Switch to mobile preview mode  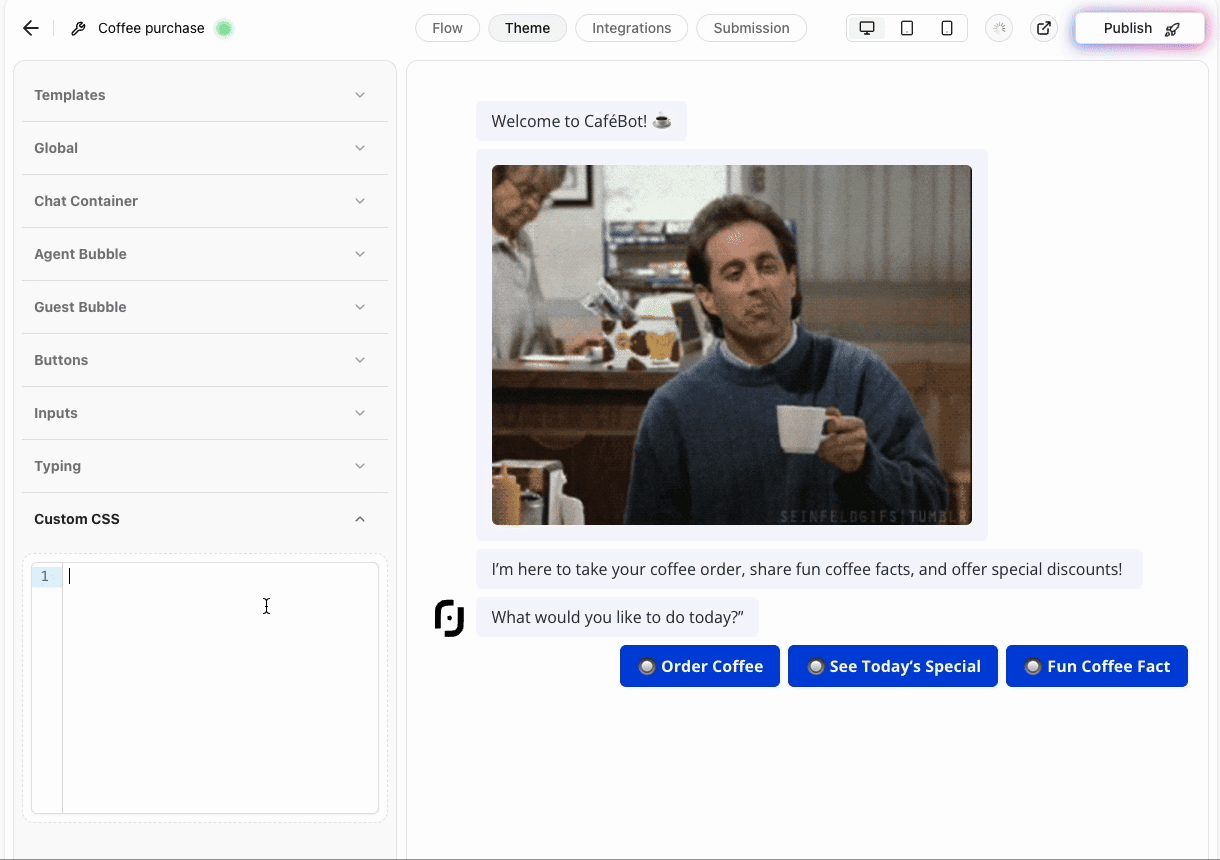click(x=946, y=28)
